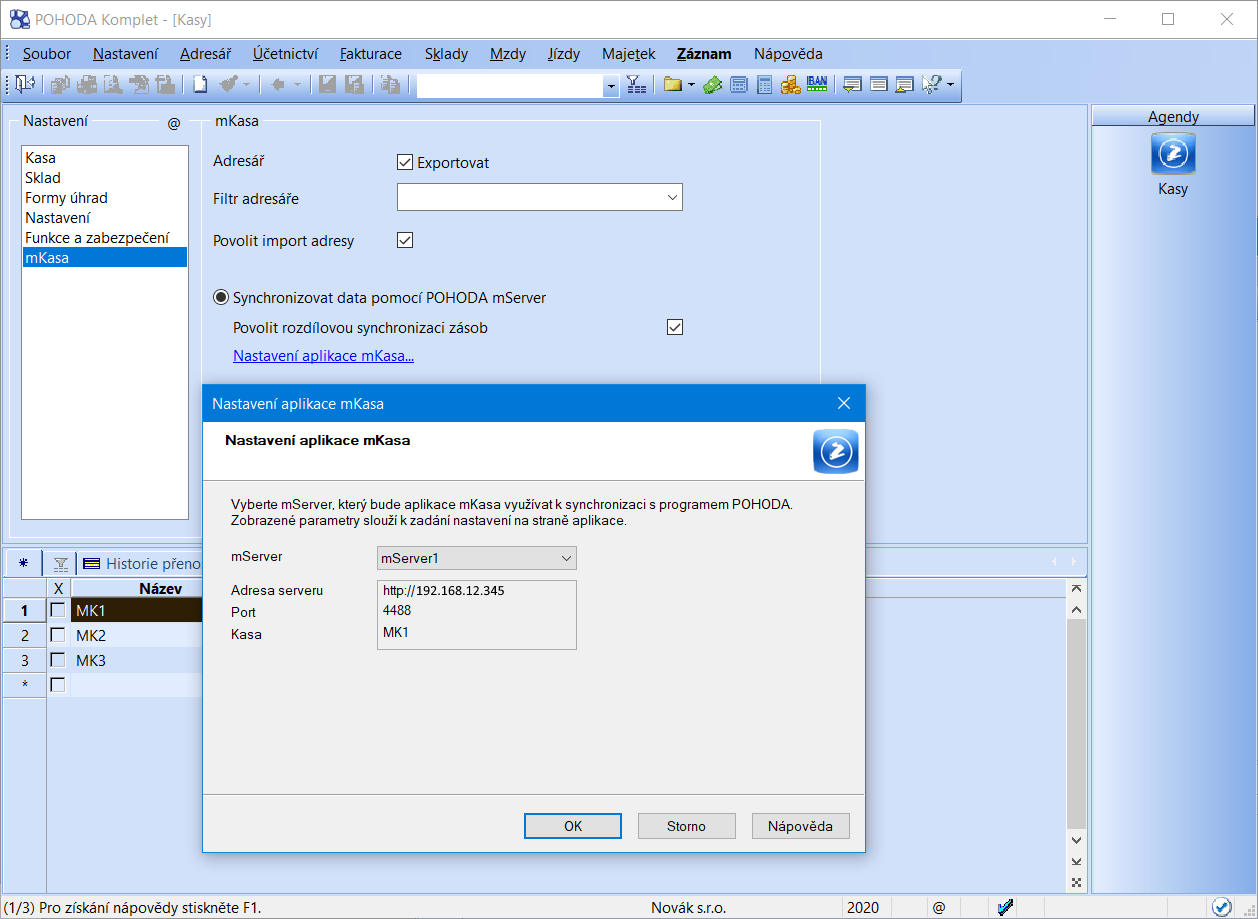
Task: Tick the checkbox in the MK2 row
Action: tap(59, 635)
